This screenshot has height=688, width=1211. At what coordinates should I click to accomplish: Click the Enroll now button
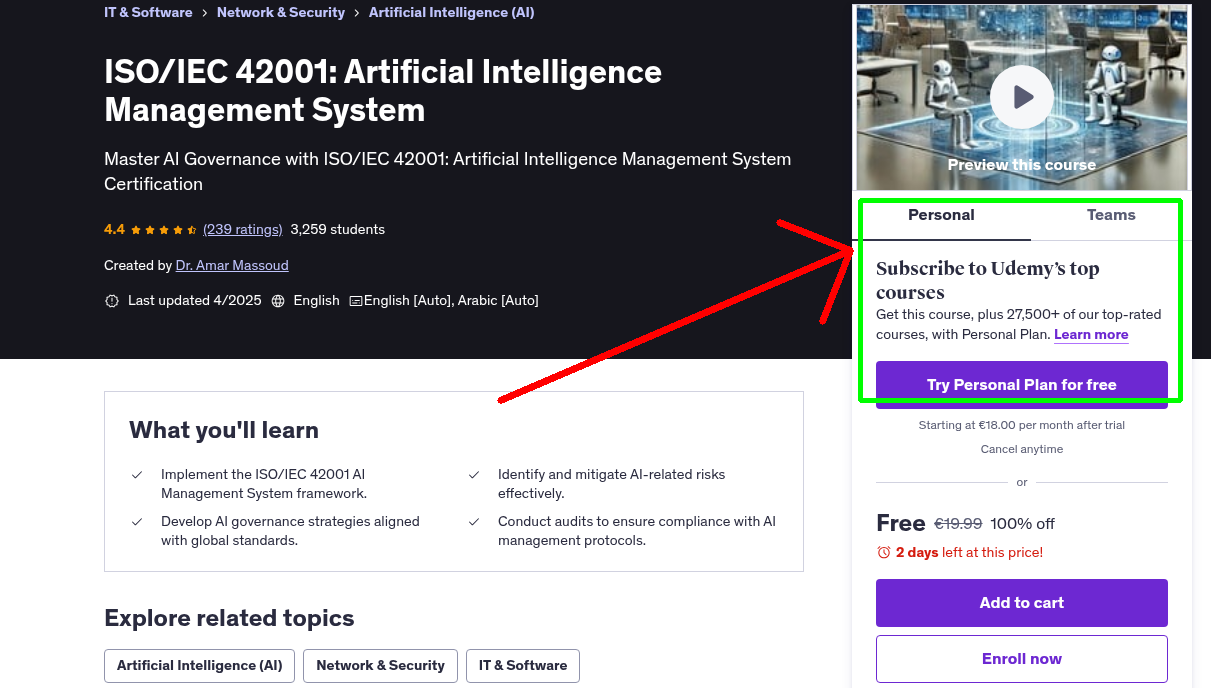tap(1022, 658)
